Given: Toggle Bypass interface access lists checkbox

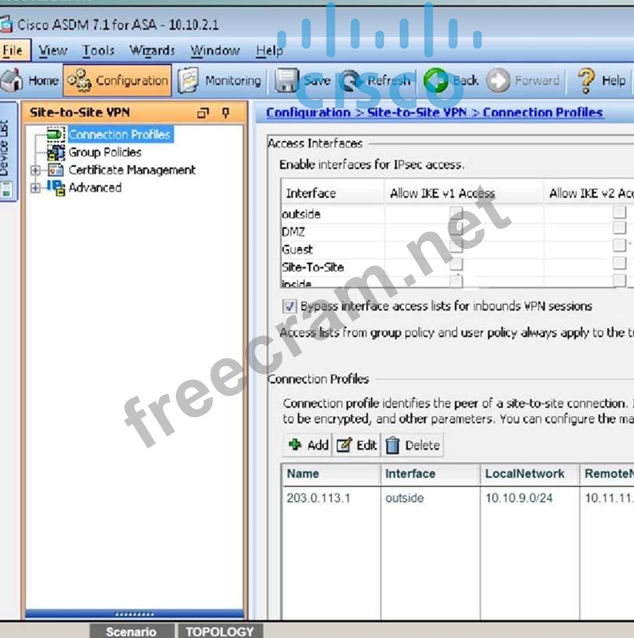Looking at the screenshot, I should tap(290, 306).
